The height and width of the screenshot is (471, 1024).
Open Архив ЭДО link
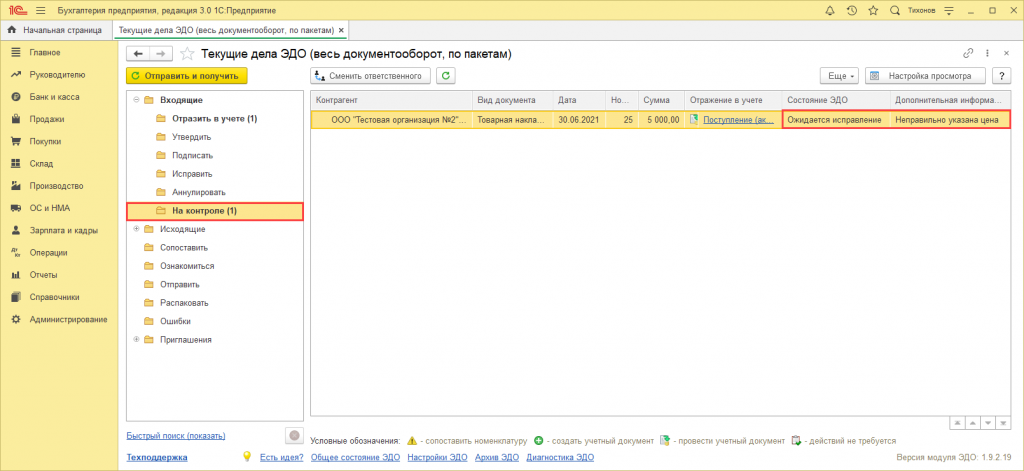coord(497,457)
